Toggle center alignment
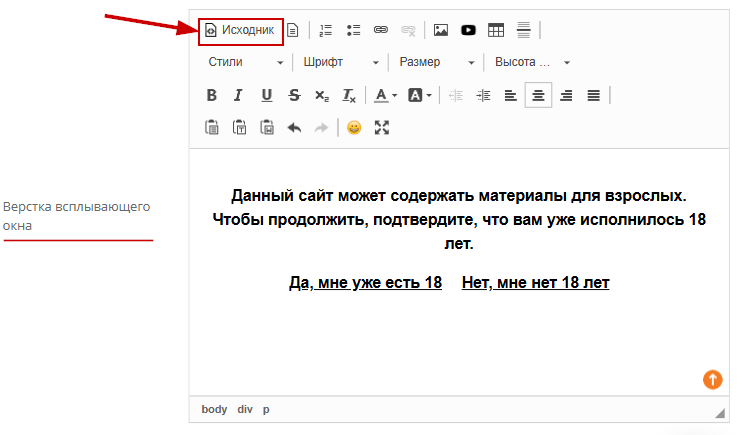 coord(538,95)
